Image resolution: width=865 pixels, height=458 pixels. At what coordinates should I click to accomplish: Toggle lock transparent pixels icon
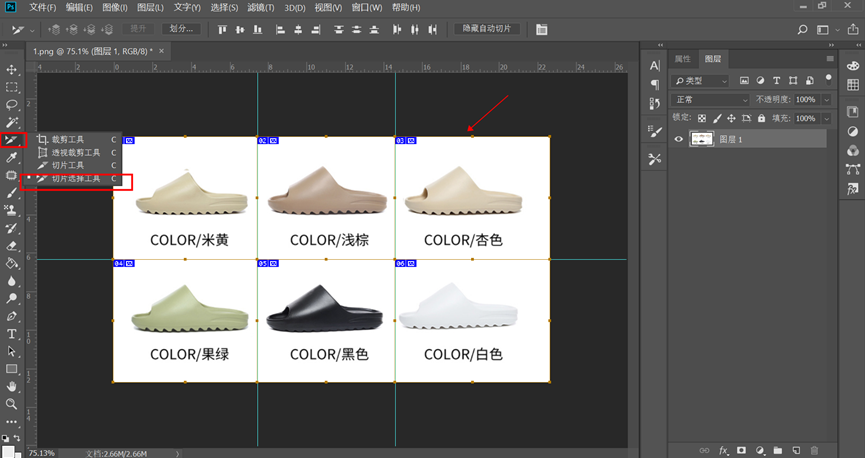click(702, 118)
